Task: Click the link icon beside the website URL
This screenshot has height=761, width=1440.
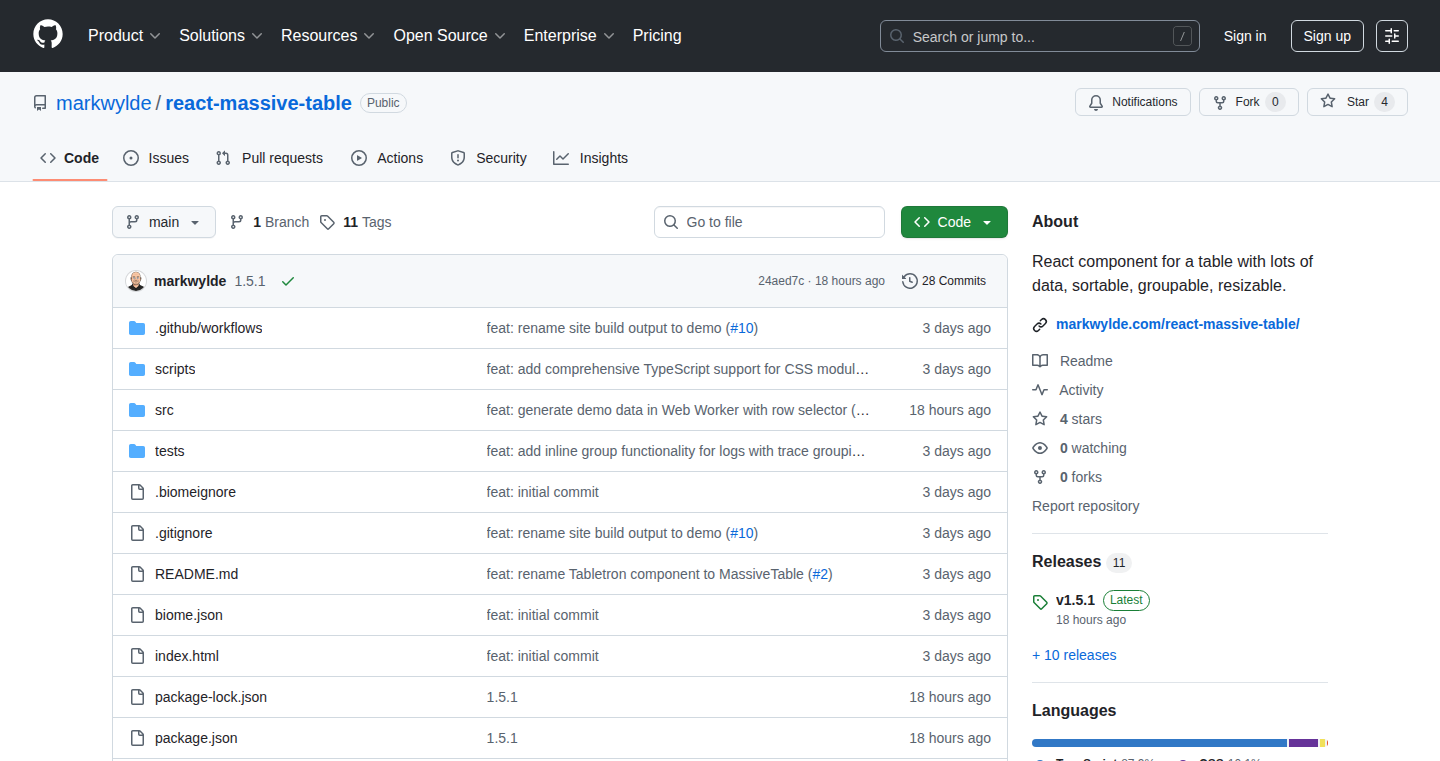Action: click(1040, 324)
